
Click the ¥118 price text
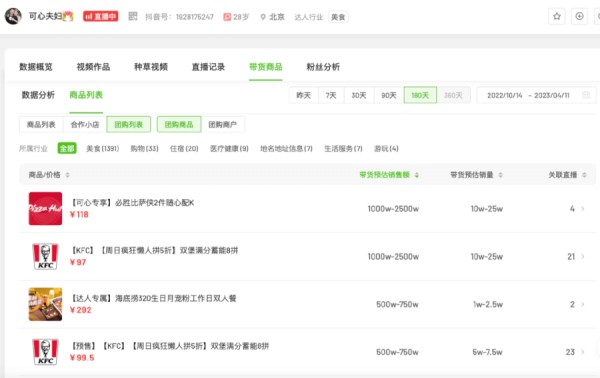(x=79, y=214)
